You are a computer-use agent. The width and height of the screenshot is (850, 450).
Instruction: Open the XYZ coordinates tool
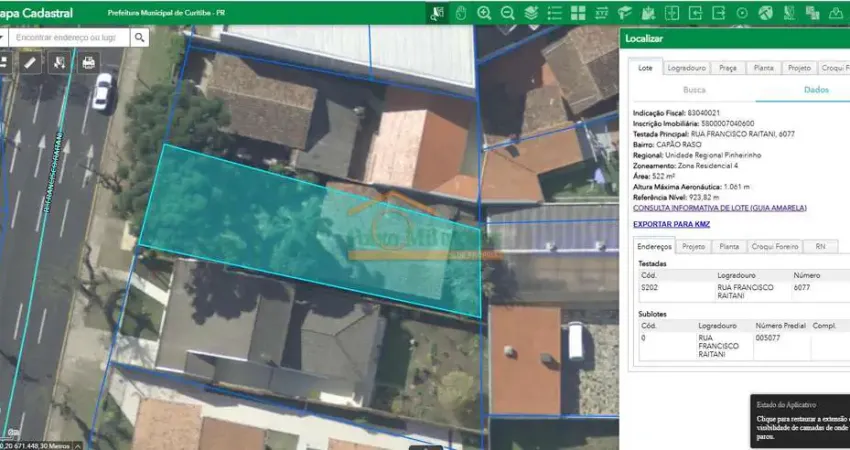pyautogui.click(x=601, y=13)
